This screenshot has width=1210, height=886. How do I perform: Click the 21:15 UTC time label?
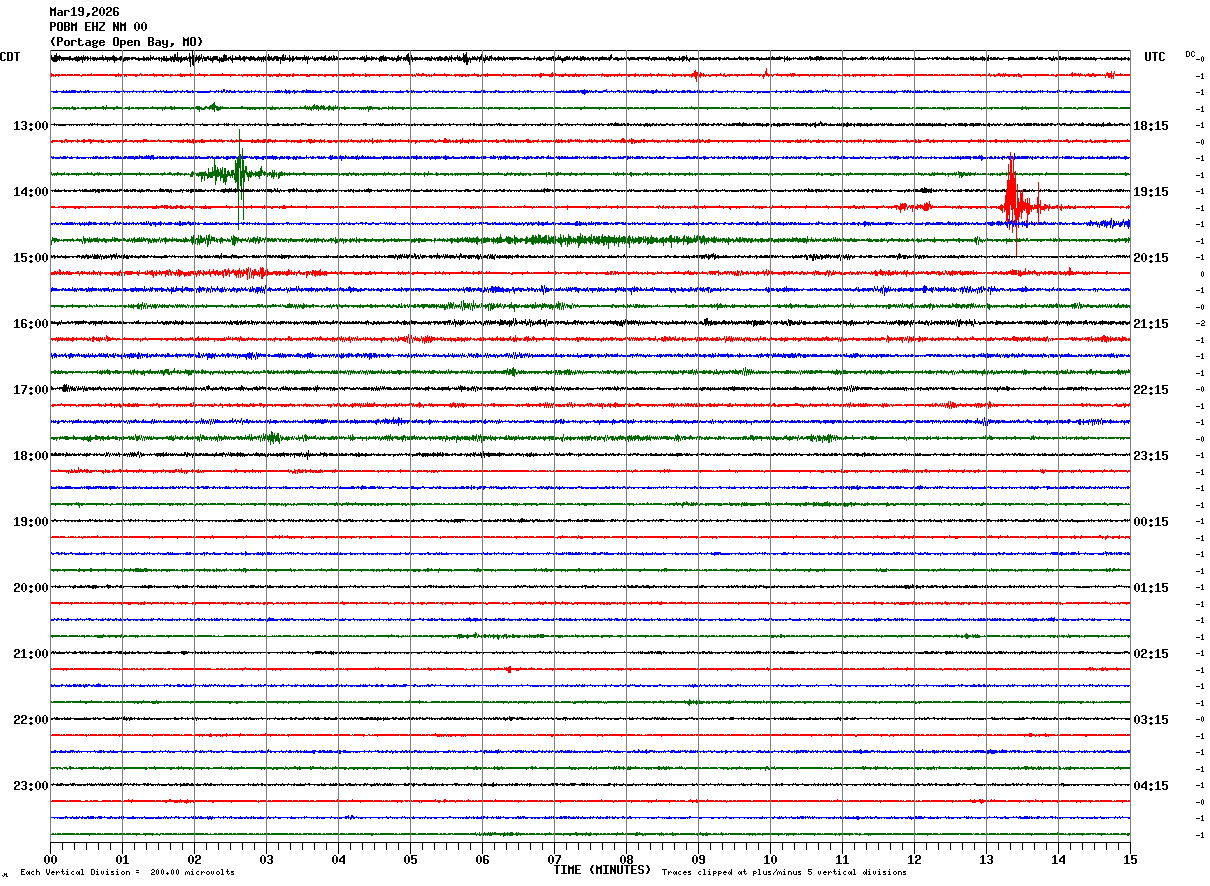coord(1152,324)
